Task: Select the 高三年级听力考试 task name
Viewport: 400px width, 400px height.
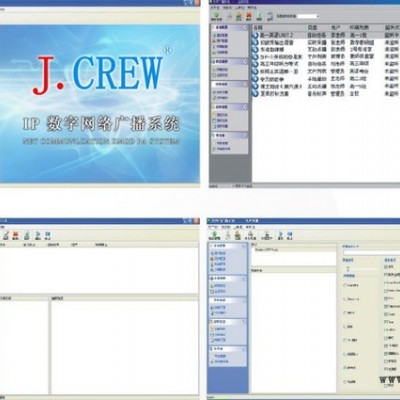Action: (x=279, y=64)
